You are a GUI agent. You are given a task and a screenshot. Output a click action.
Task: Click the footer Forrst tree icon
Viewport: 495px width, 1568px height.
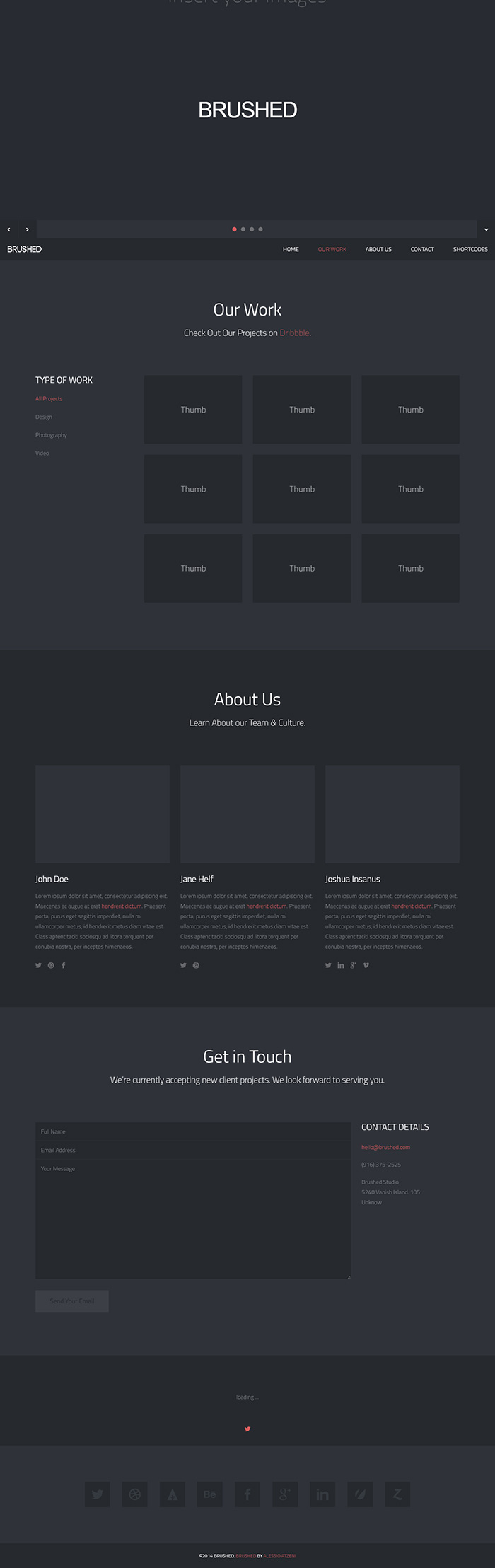click(173, 1494)
